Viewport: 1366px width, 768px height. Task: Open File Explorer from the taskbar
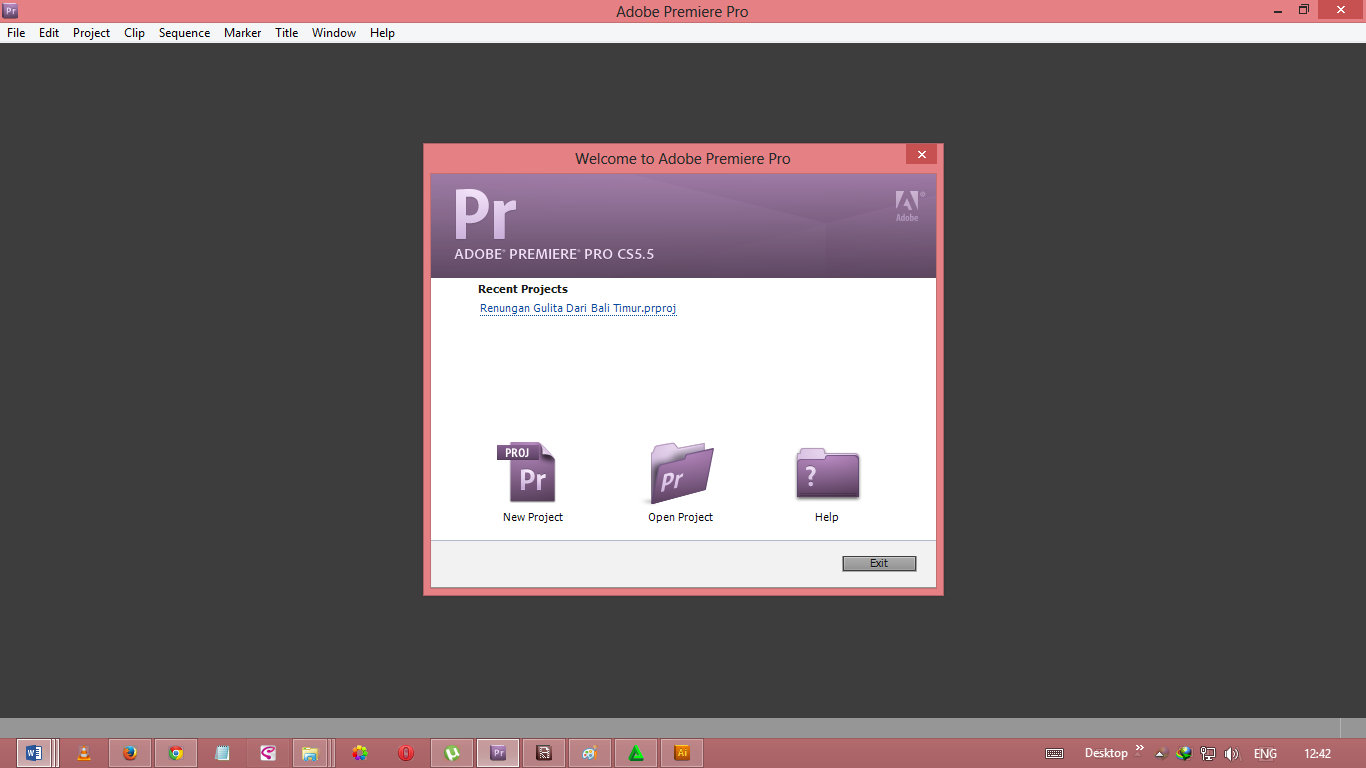coord(310,753)
